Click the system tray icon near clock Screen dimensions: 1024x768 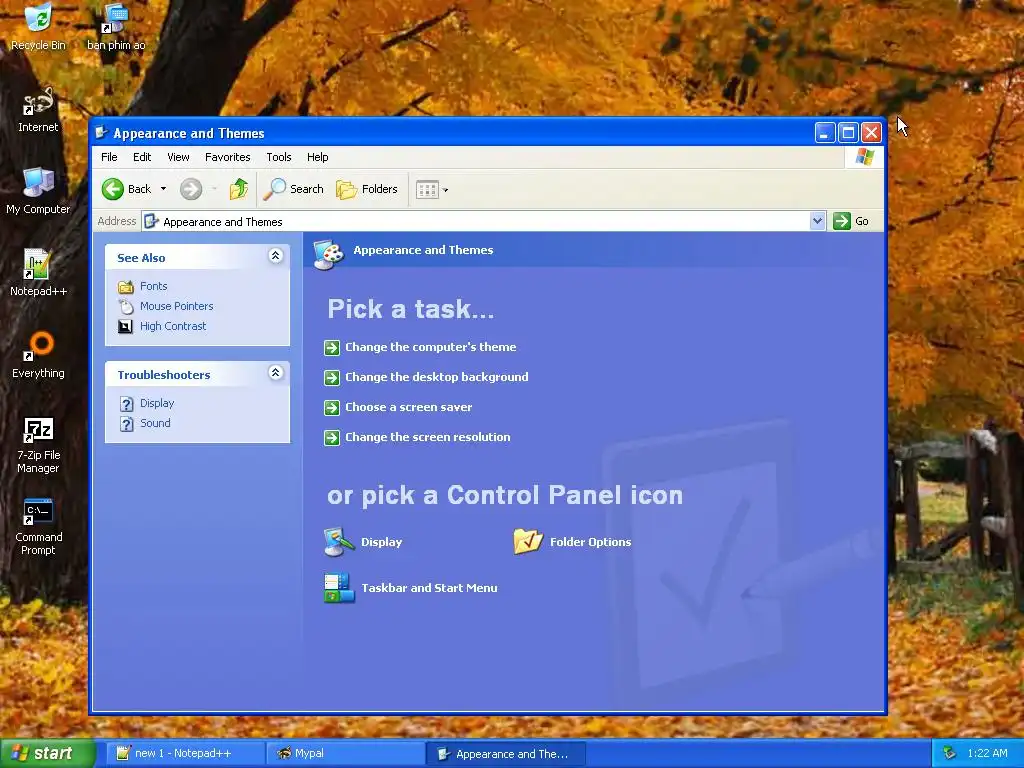click(x=950, y=754)
